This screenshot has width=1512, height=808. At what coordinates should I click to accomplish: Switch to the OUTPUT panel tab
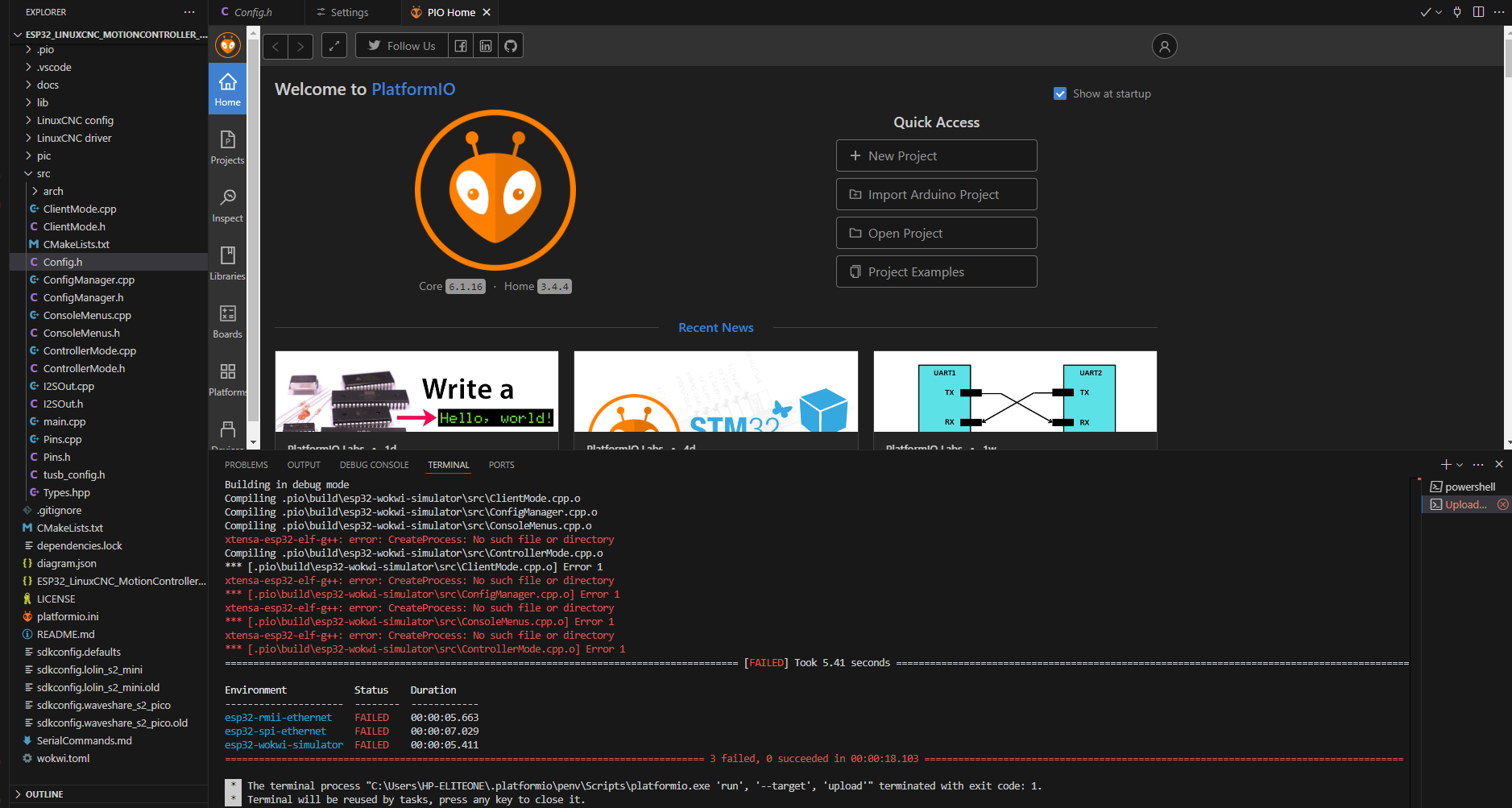point(304,465)
